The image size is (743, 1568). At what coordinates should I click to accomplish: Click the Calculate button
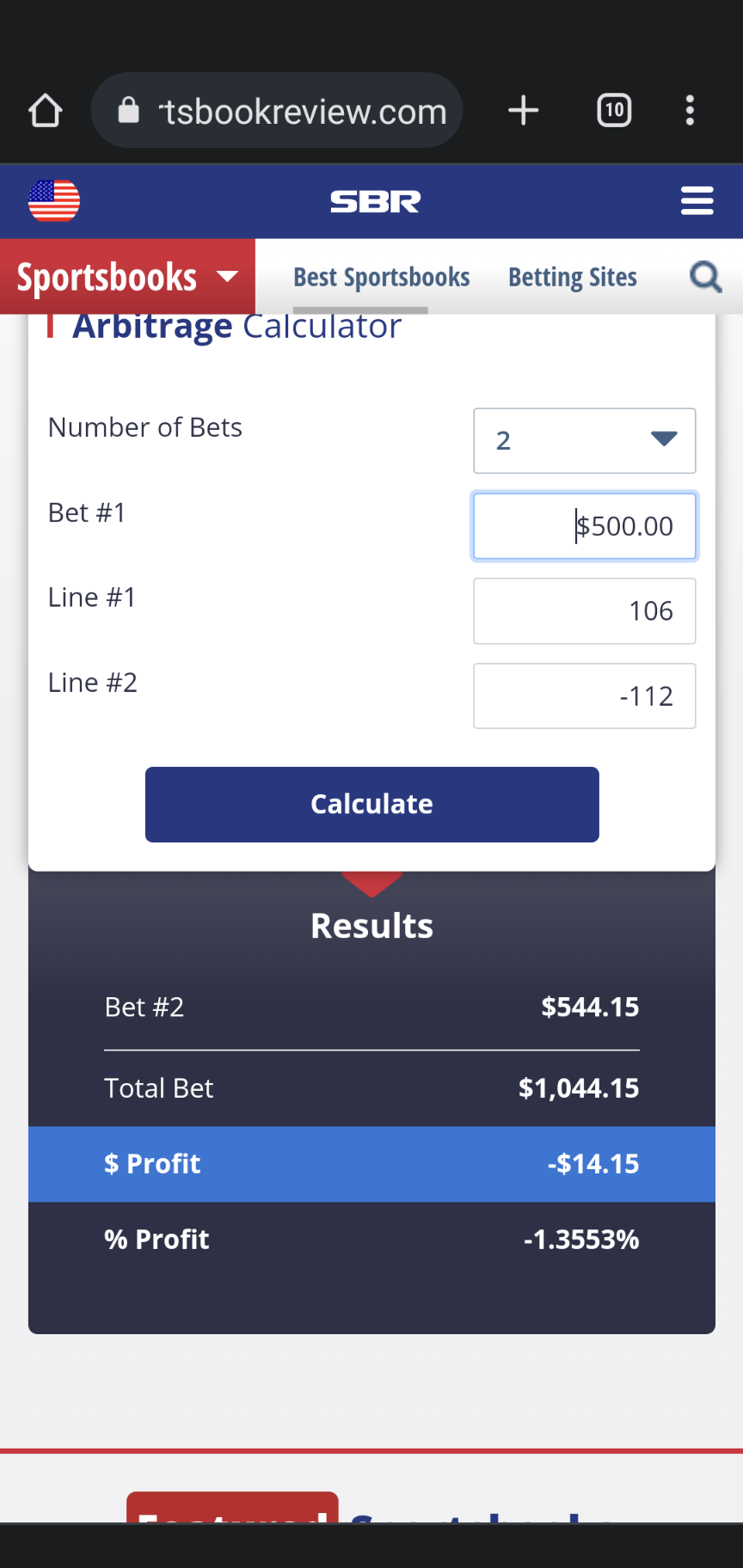[x=372, y=805]
